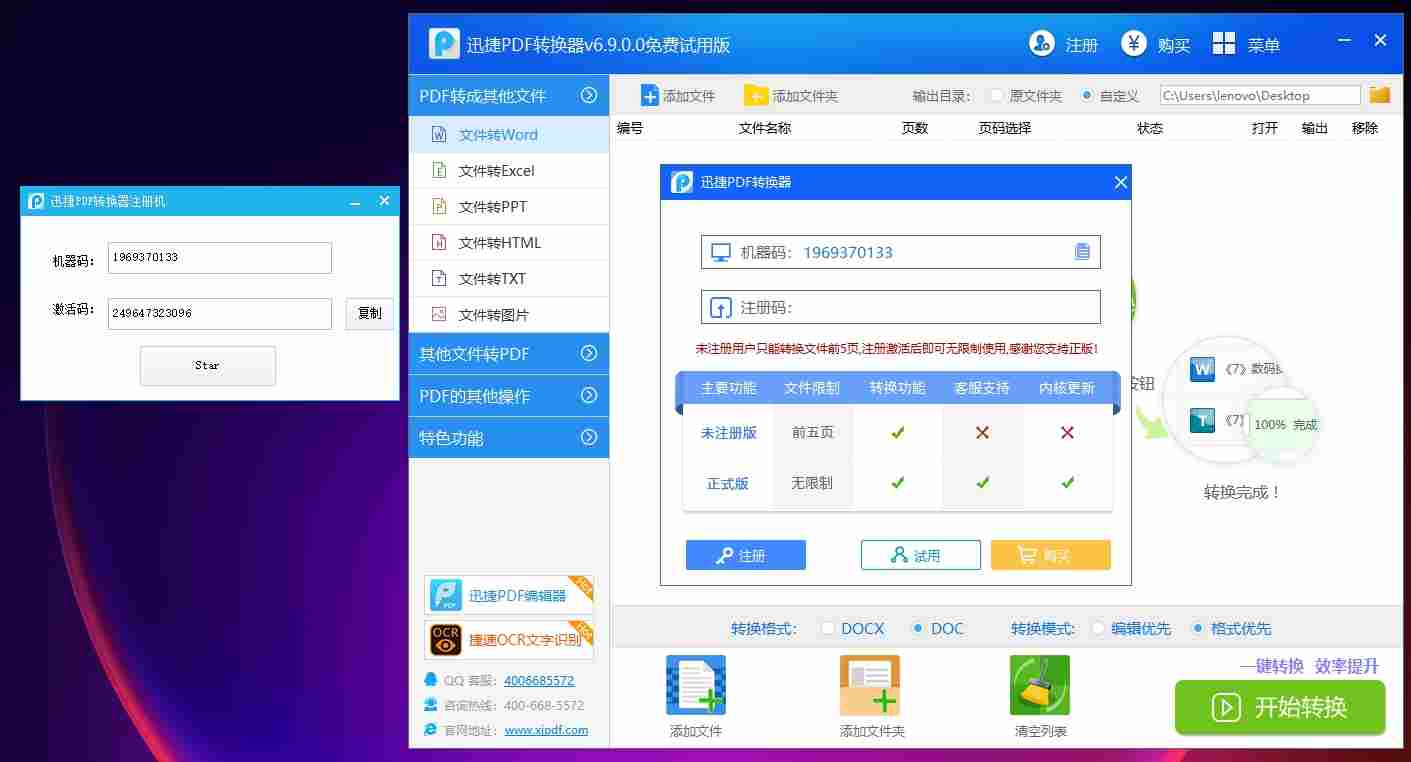Viewport: 1411px width, 762px height.
Task: Click the TXT icon beside 文件转TXT
Action: point(438,278)
